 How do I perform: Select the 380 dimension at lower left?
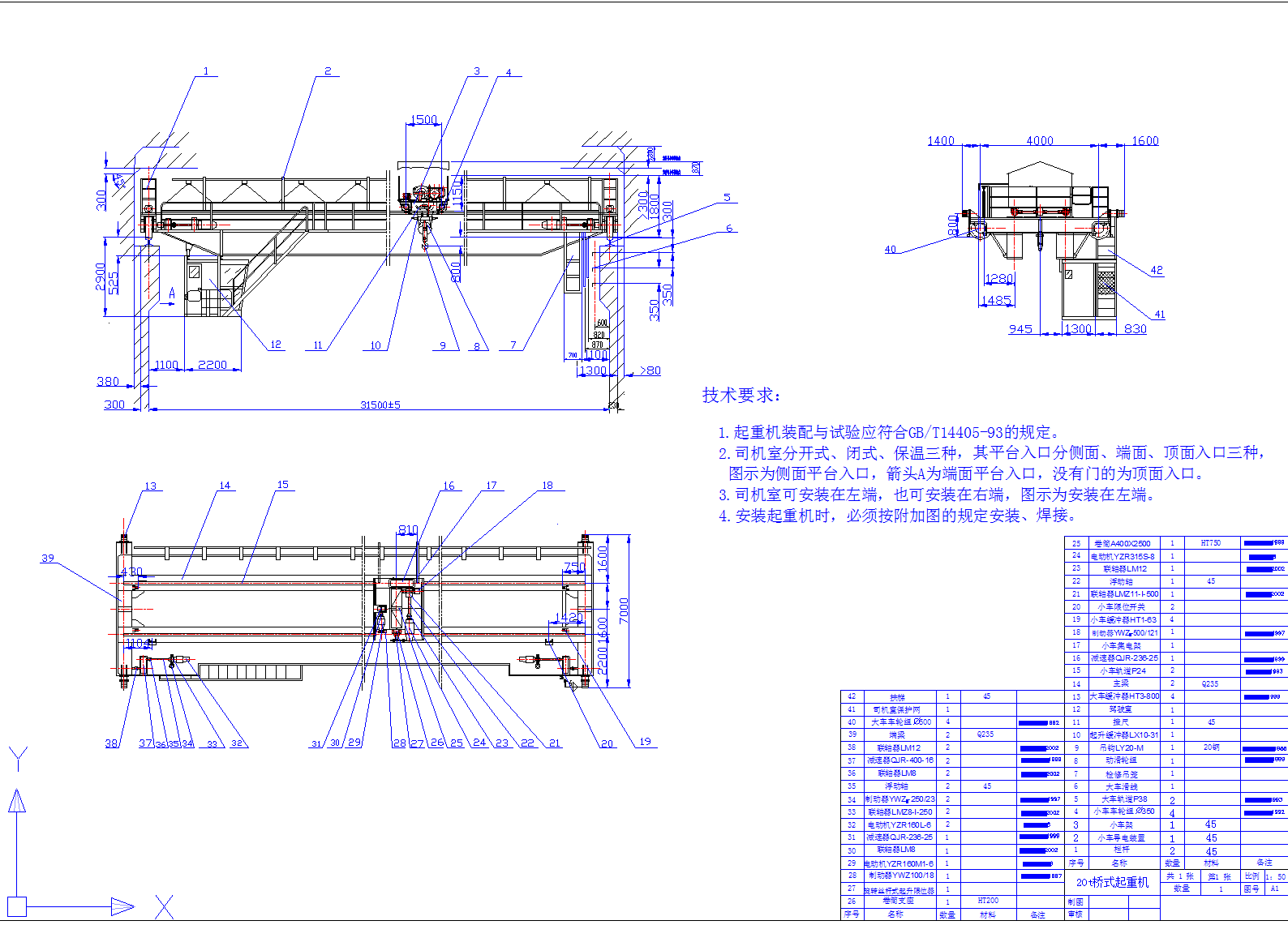(x=108, y=381)
